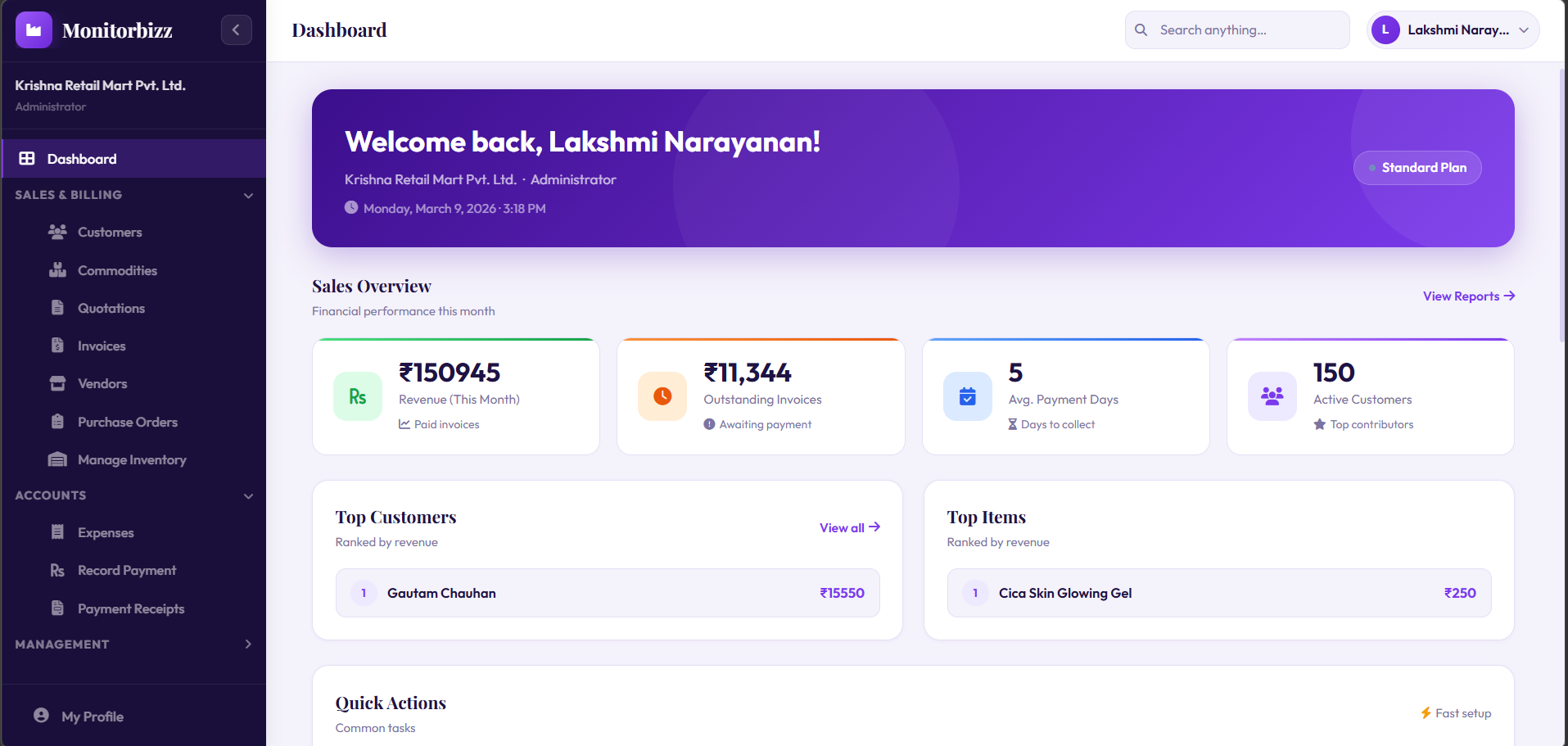
Task: Click the Record Payment Rs icon
Action: point(56,569)
